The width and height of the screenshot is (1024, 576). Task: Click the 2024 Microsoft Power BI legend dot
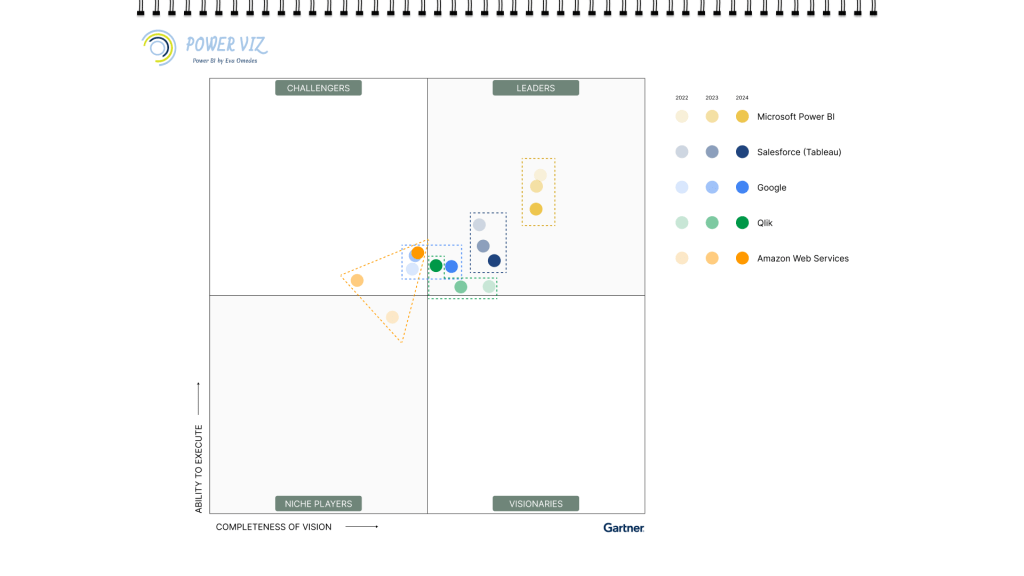[742, 117]
